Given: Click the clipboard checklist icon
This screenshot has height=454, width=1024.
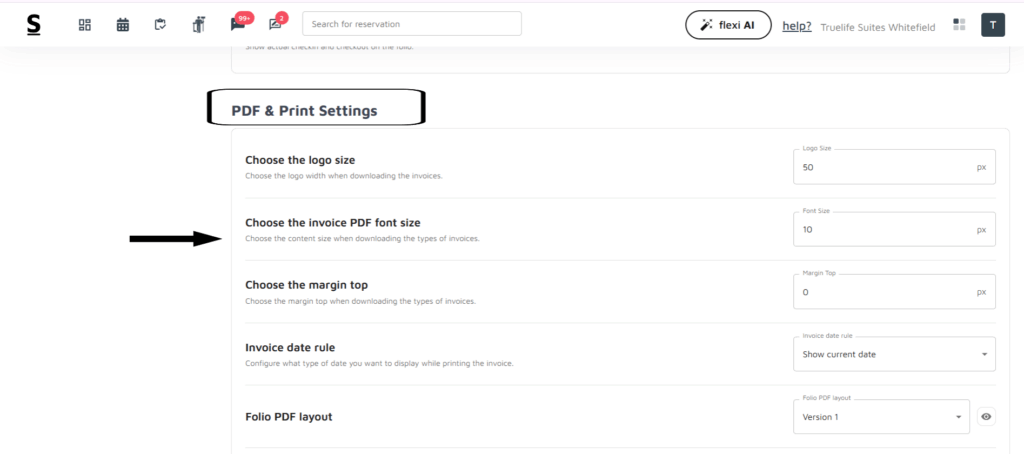Looking at the screenshot, I should (160, 25).
